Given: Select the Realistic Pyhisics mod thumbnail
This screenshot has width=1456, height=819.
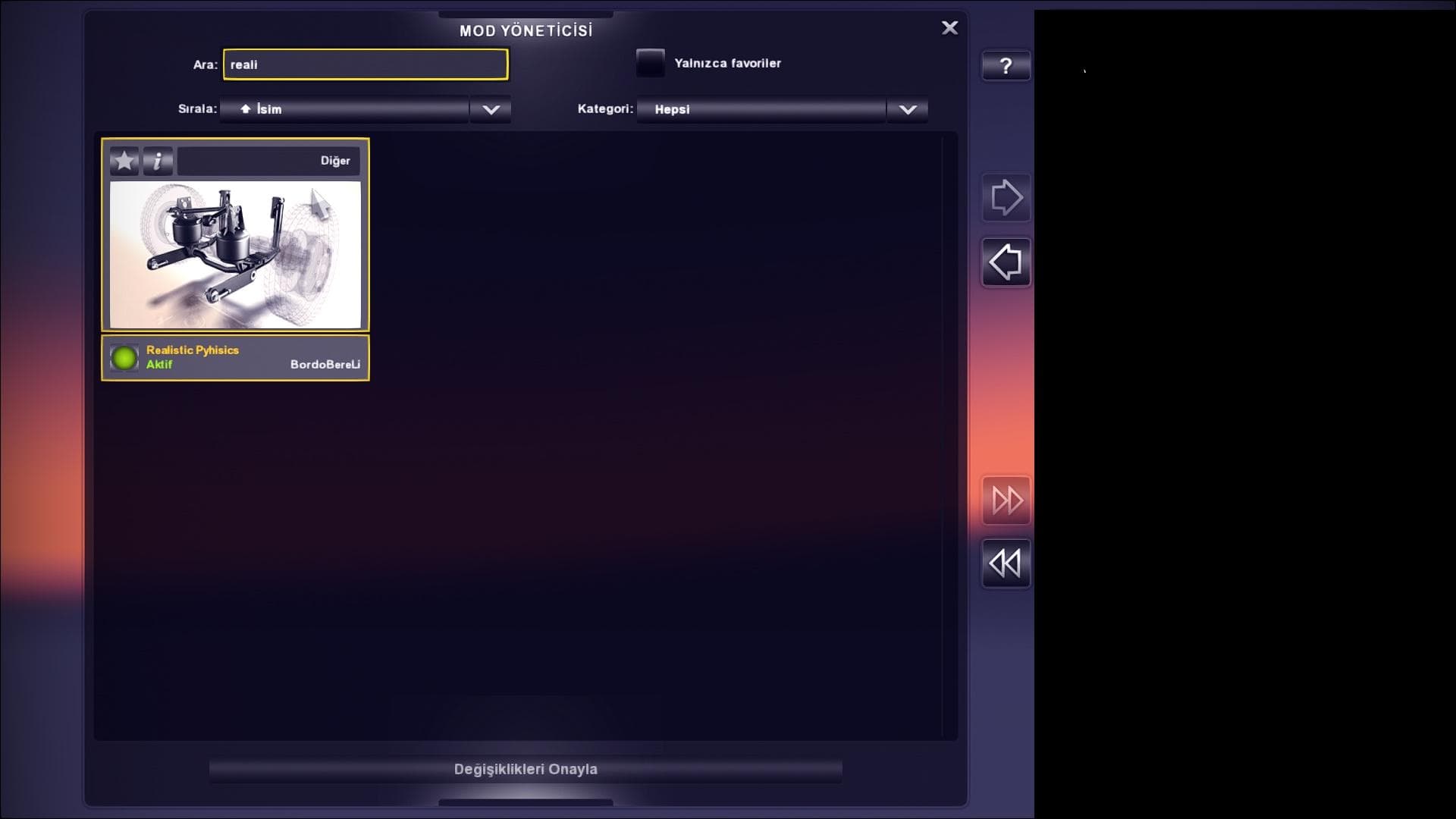Looking at the screenshot, I should pos(235,255).
